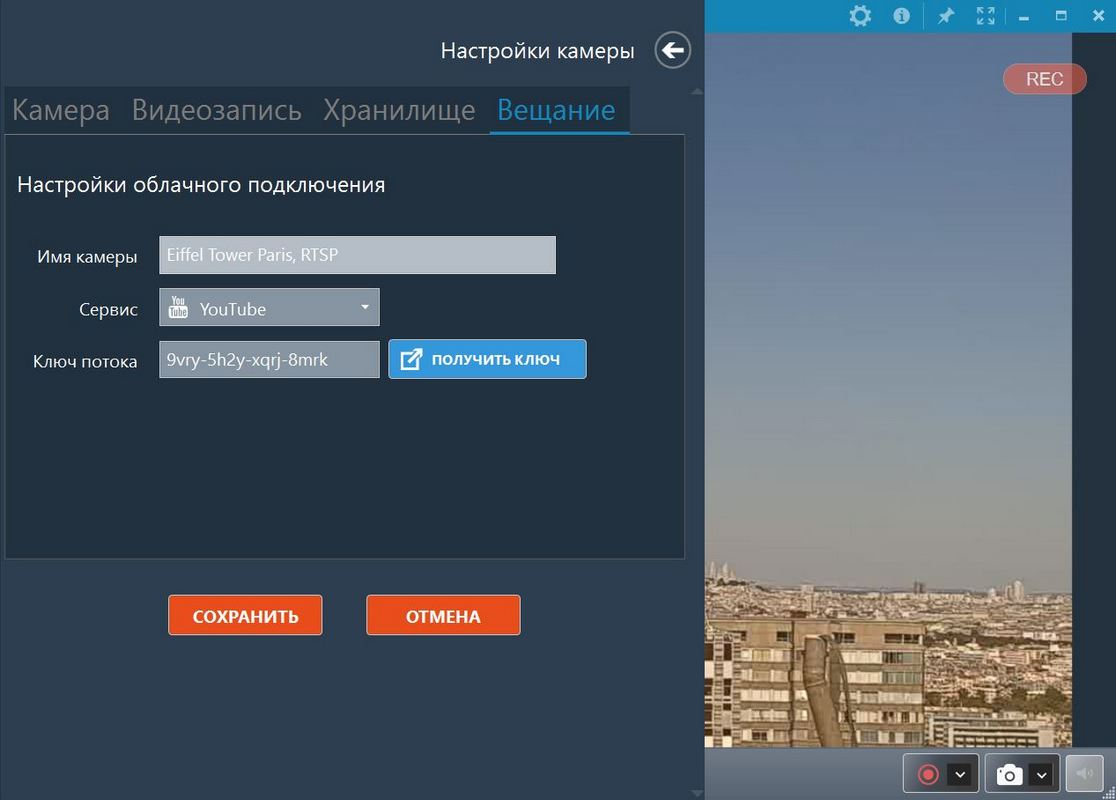Viewport: 1116px width, 800px height.
Task: Toggle the REC indicator on the video feed
Action: [x=1044, y=78]
